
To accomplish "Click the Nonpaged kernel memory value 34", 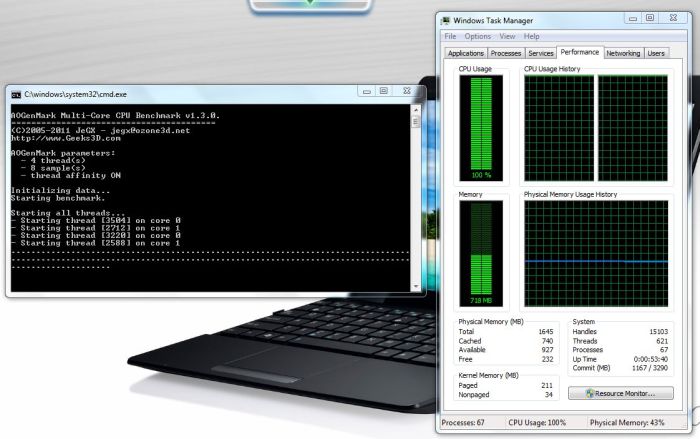I will click(549, 395).
